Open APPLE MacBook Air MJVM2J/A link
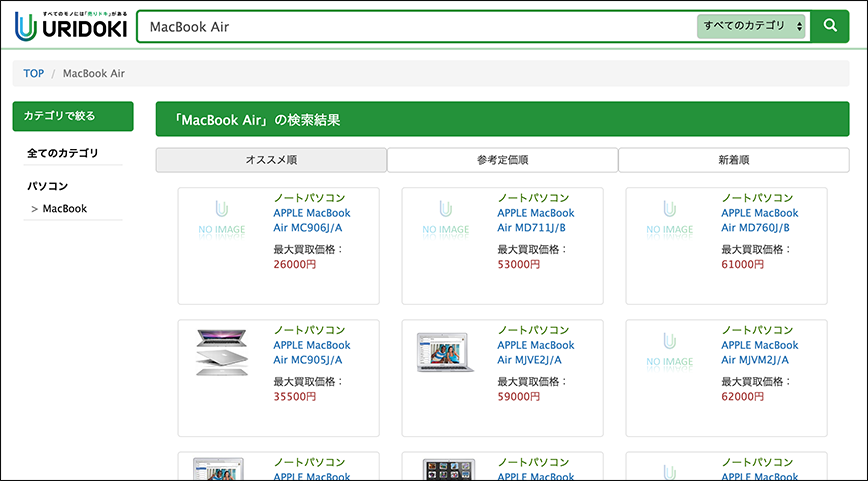Viewport: 868px width, 481px height. point(760,353)
